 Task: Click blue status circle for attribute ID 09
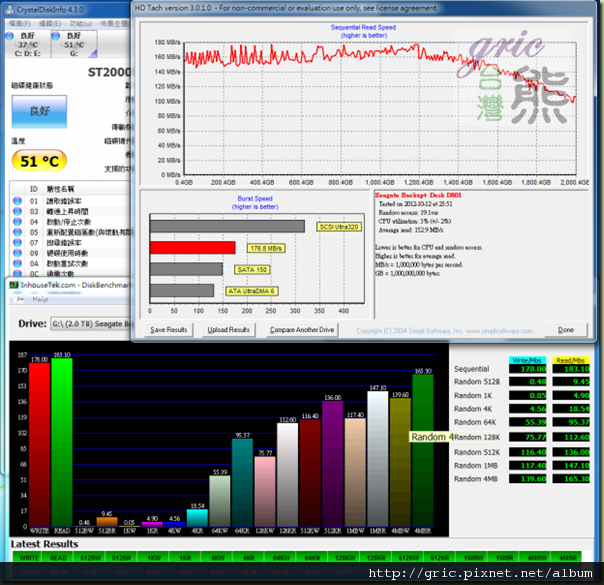pos(17,253)
